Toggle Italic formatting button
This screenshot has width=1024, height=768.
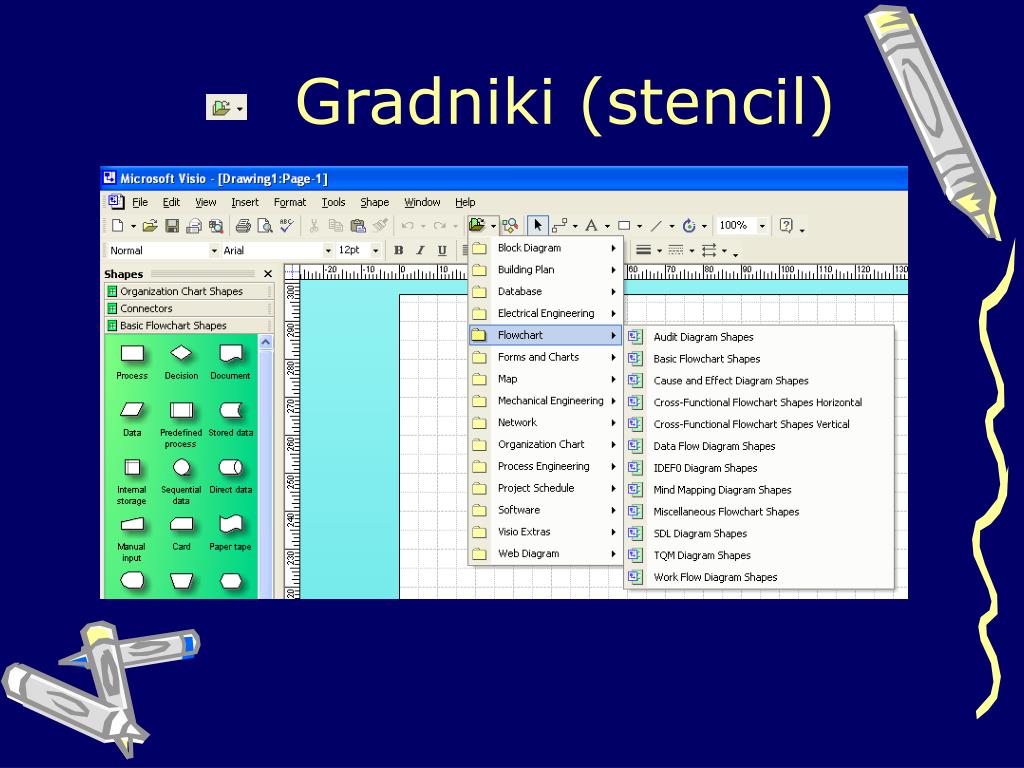coord(421,250)
